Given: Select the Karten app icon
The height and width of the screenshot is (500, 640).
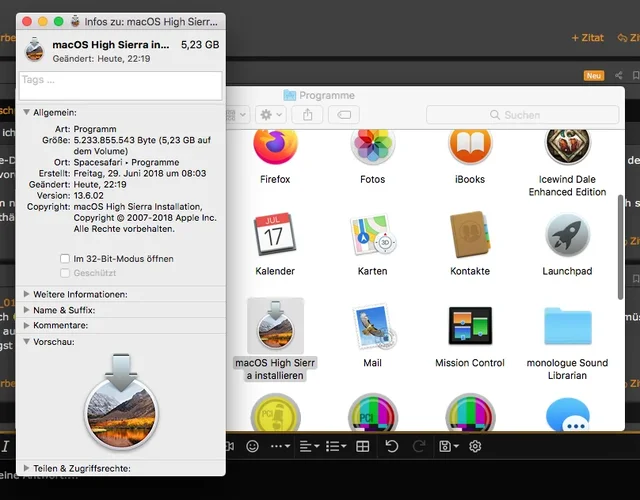Looking at the screenshot, I should point(372,234).
